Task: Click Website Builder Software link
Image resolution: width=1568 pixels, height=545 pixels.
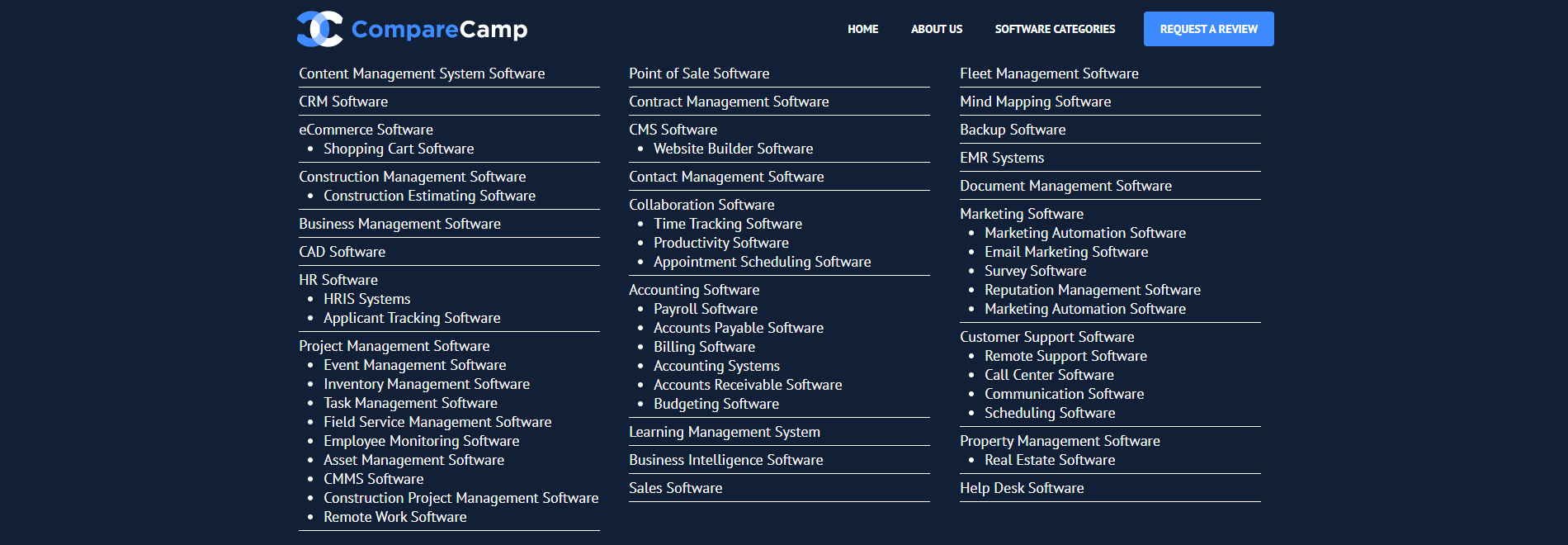Action: (733, 149)
